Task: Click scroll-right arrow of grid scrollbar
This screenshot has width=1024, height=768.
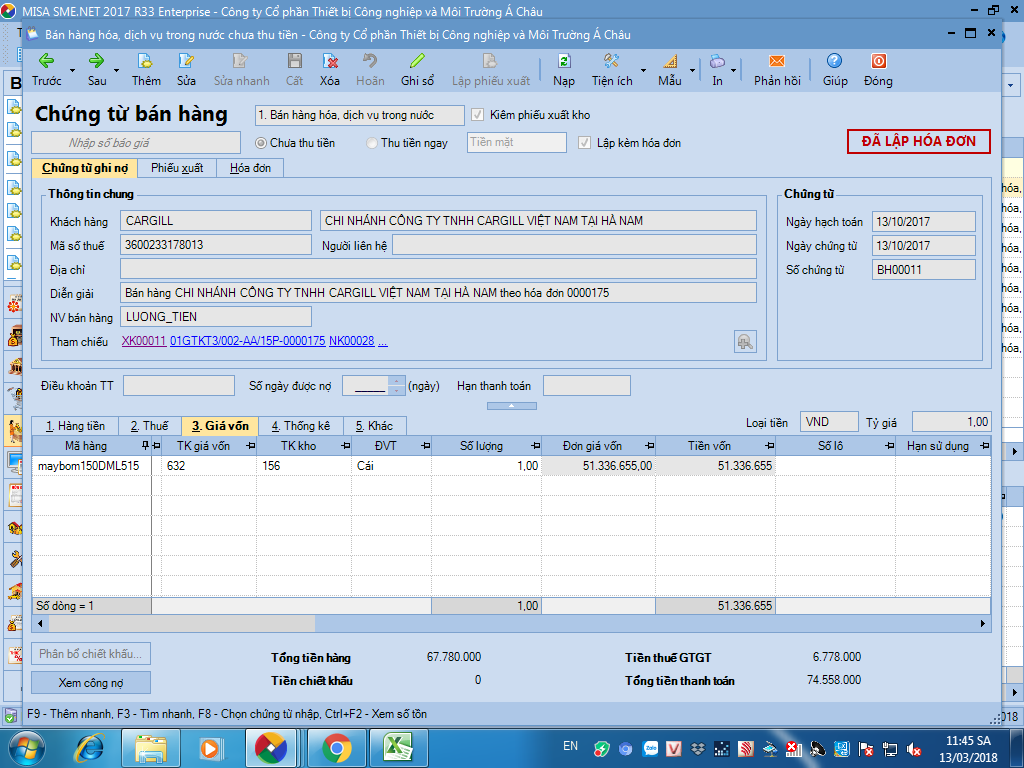Action: pos(983,624)
